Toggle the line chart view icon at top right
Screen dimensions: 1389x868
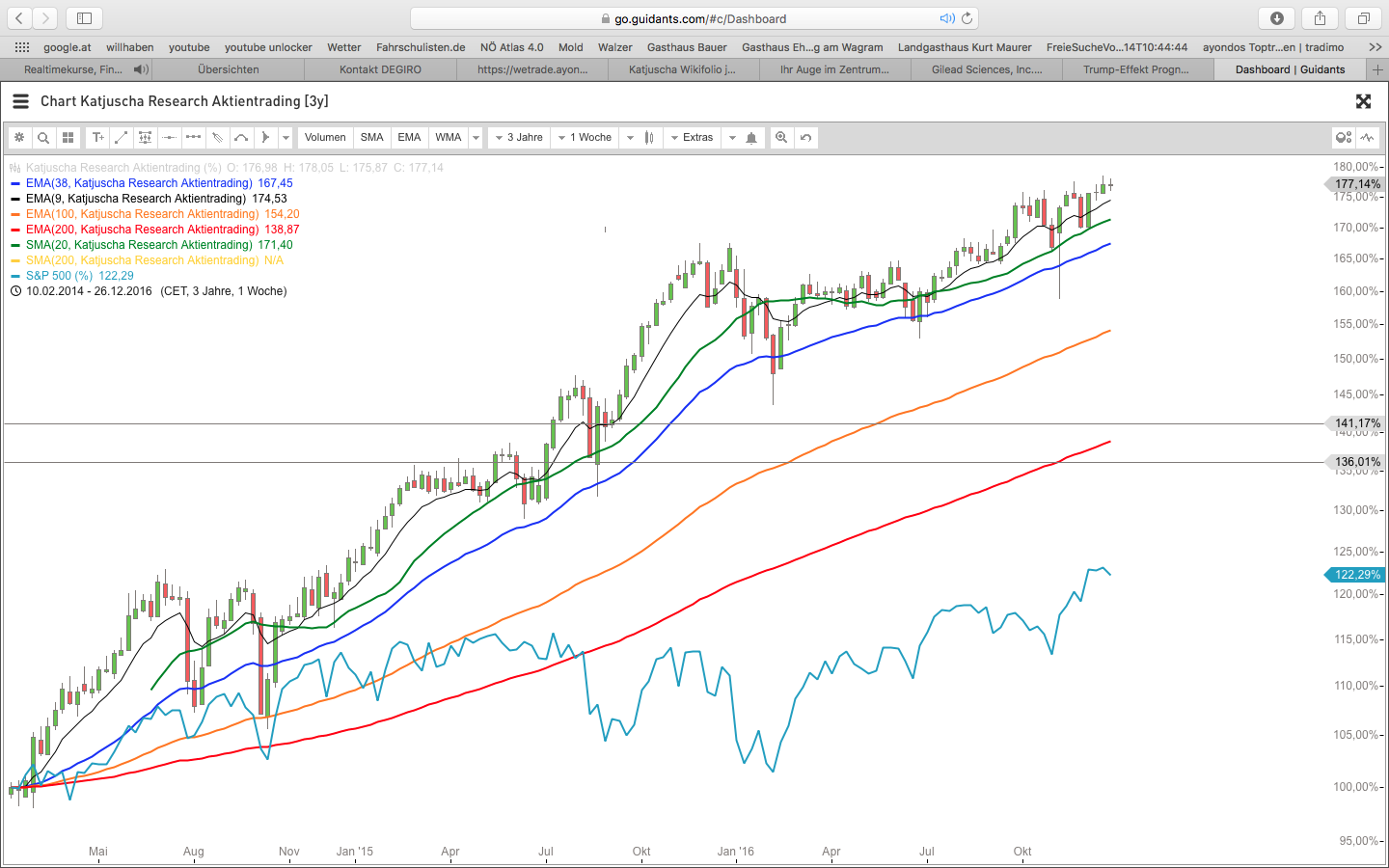(x=1367, y=138)
